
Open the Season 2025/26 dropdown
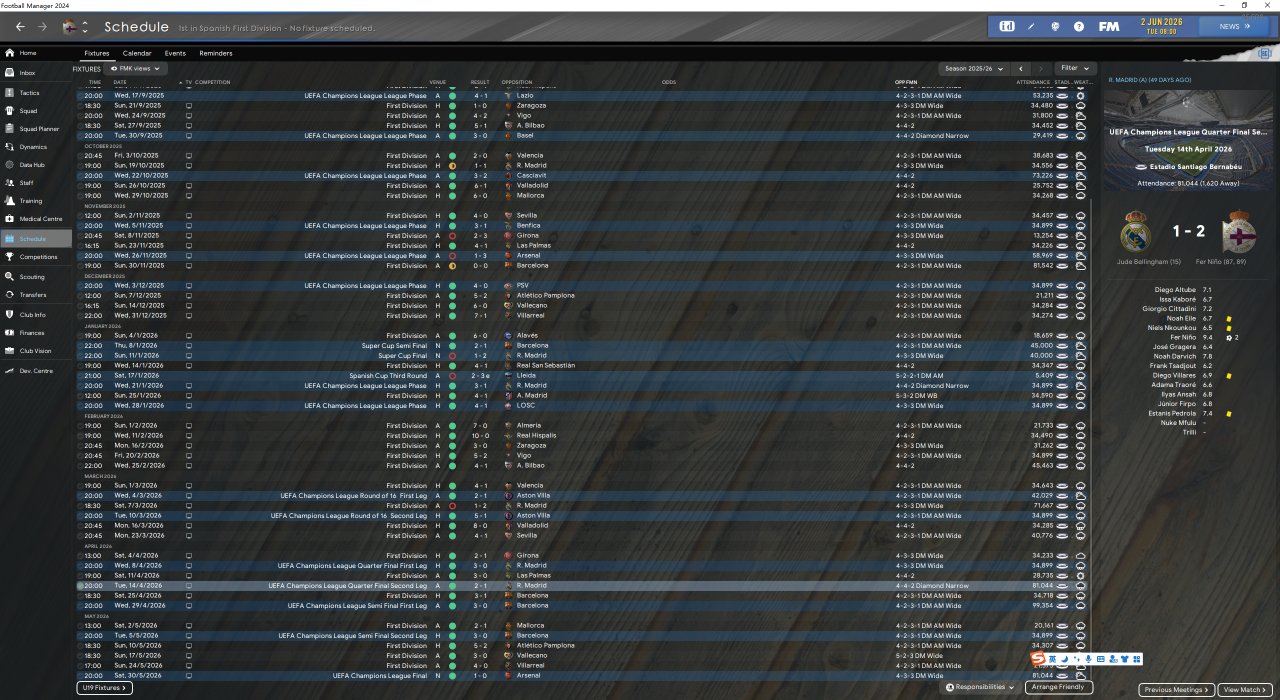point(974,69)
